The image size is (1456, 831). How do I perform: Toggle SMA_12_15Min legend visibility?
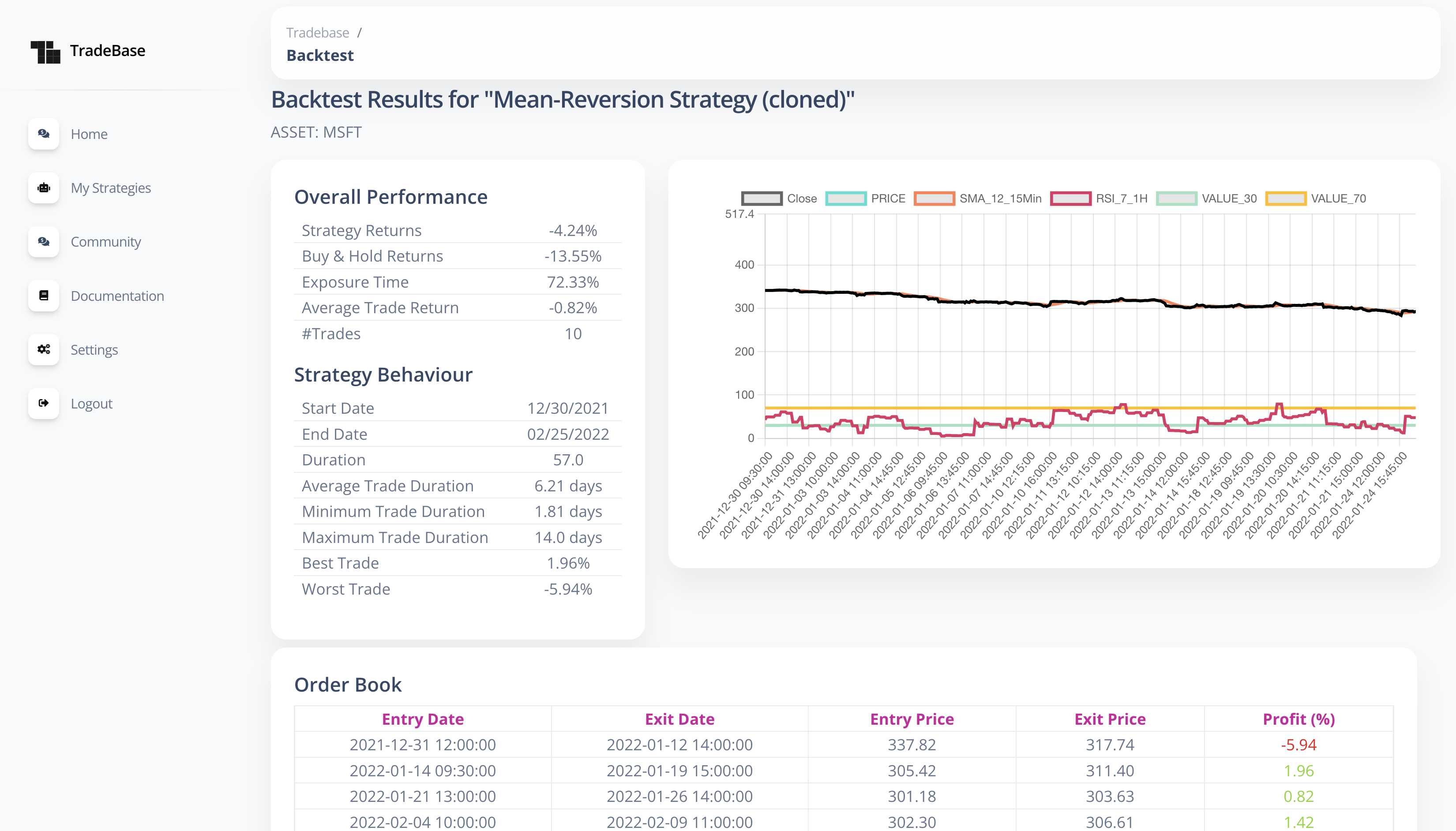(x=934, y=198)
